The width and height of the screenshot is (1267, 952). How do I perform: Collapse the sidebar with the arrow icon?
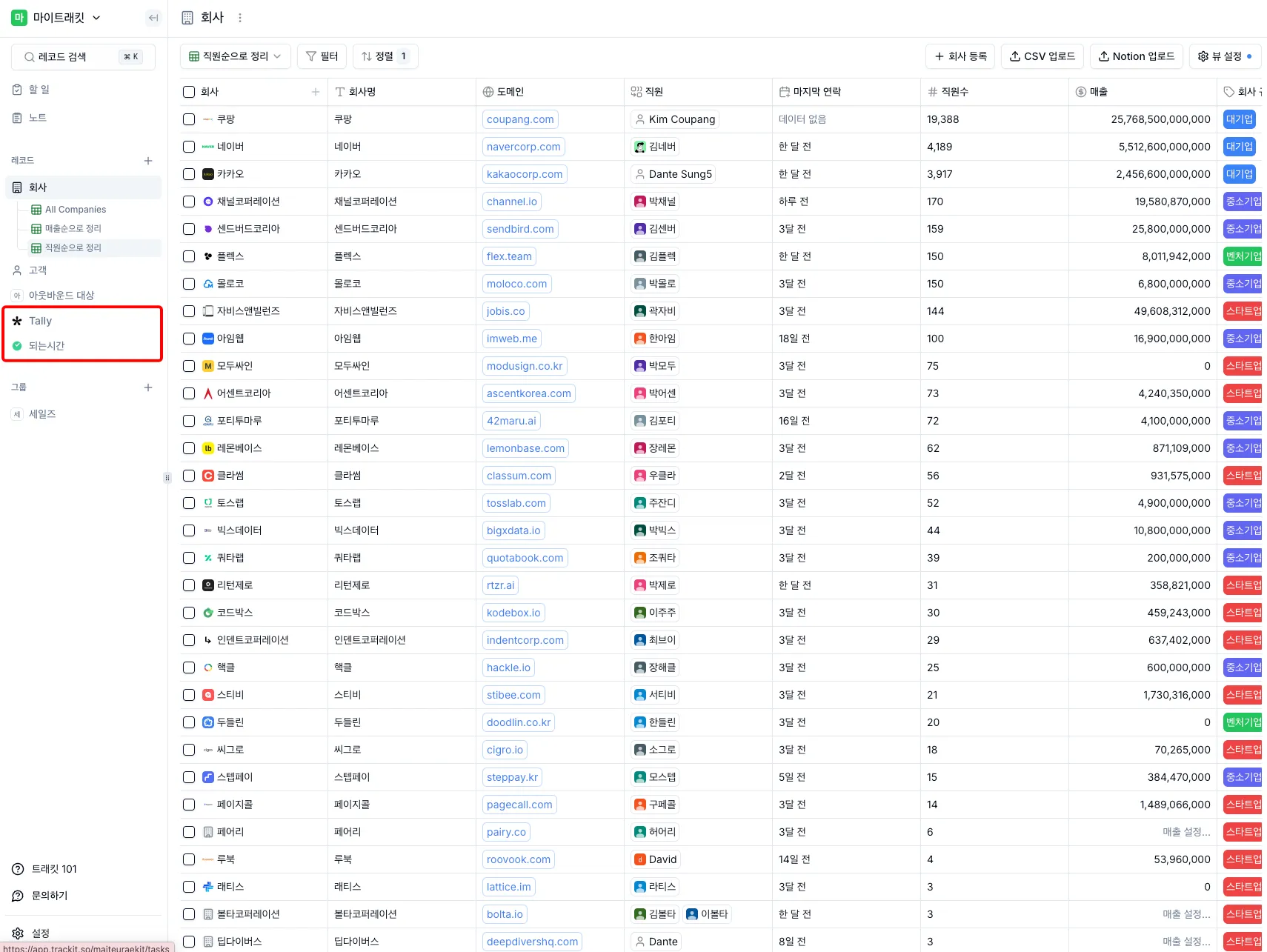coord(153,18)
